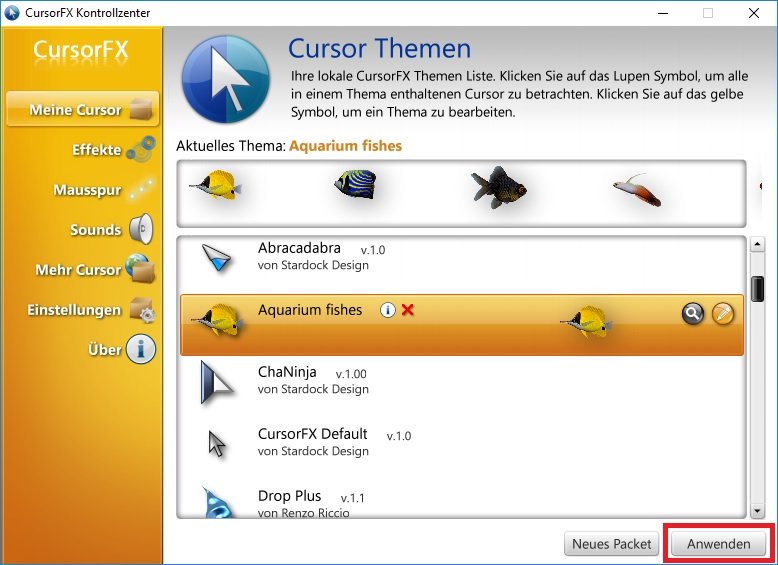The height and width of the screenshot is (565, 778).
Task: Click the current theme name Aquarium fishes
Action: [345, 146]
